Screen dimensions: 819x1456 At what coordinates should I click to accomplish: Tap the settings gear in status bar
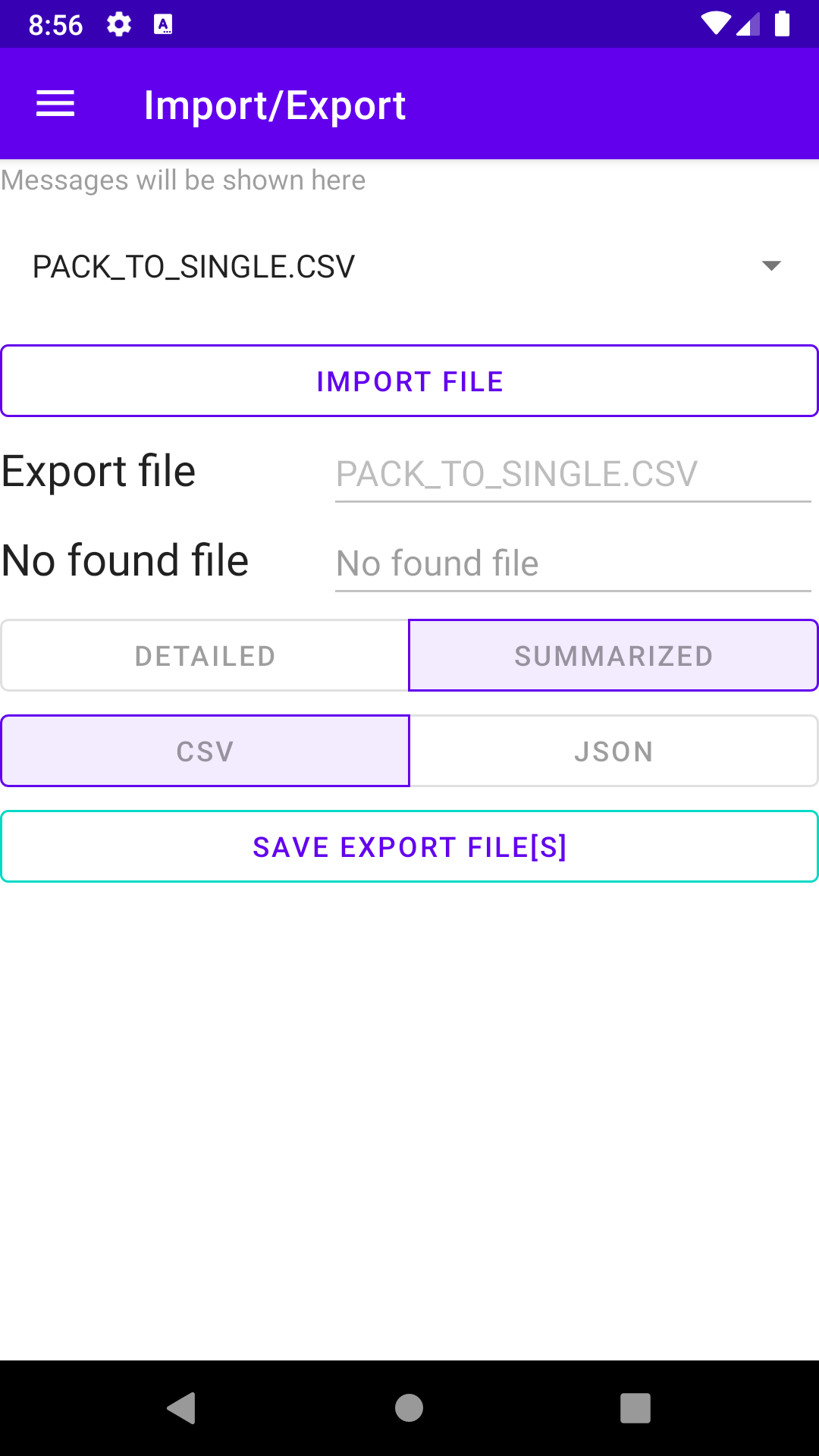[x=119, y=25]
